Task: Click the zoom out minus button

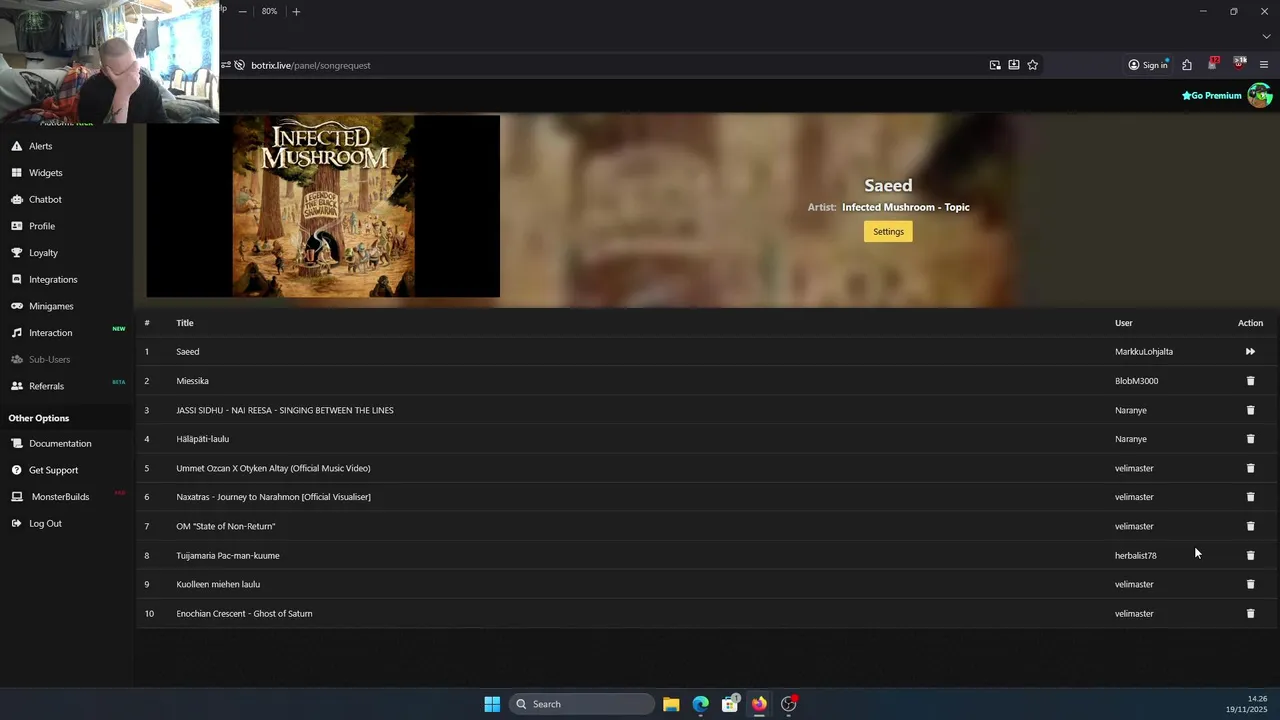Action: [x=242, y=11]
